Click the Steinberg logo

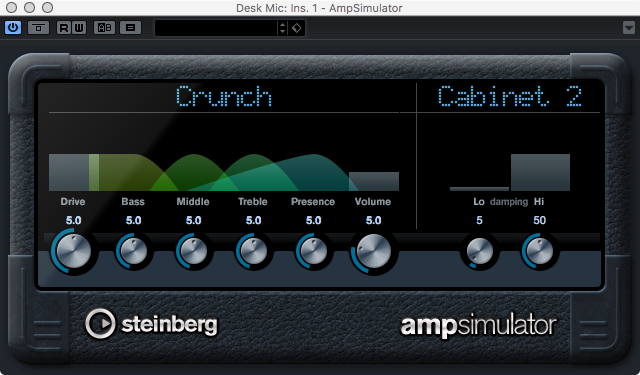point(151,324)
